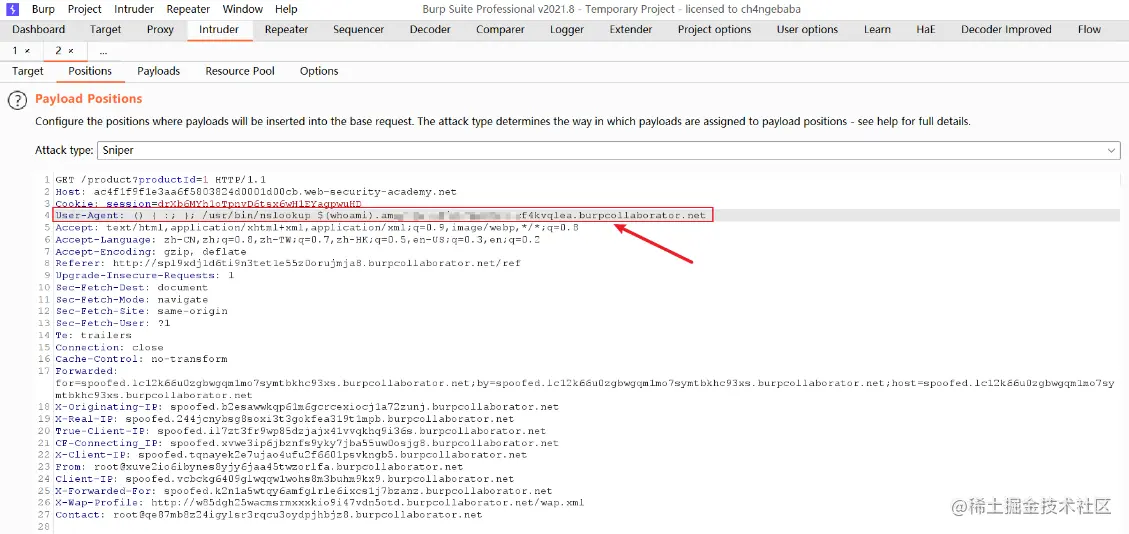1129x534 pixels.
Task: Open the Help menu
Action: pos(286,9)
